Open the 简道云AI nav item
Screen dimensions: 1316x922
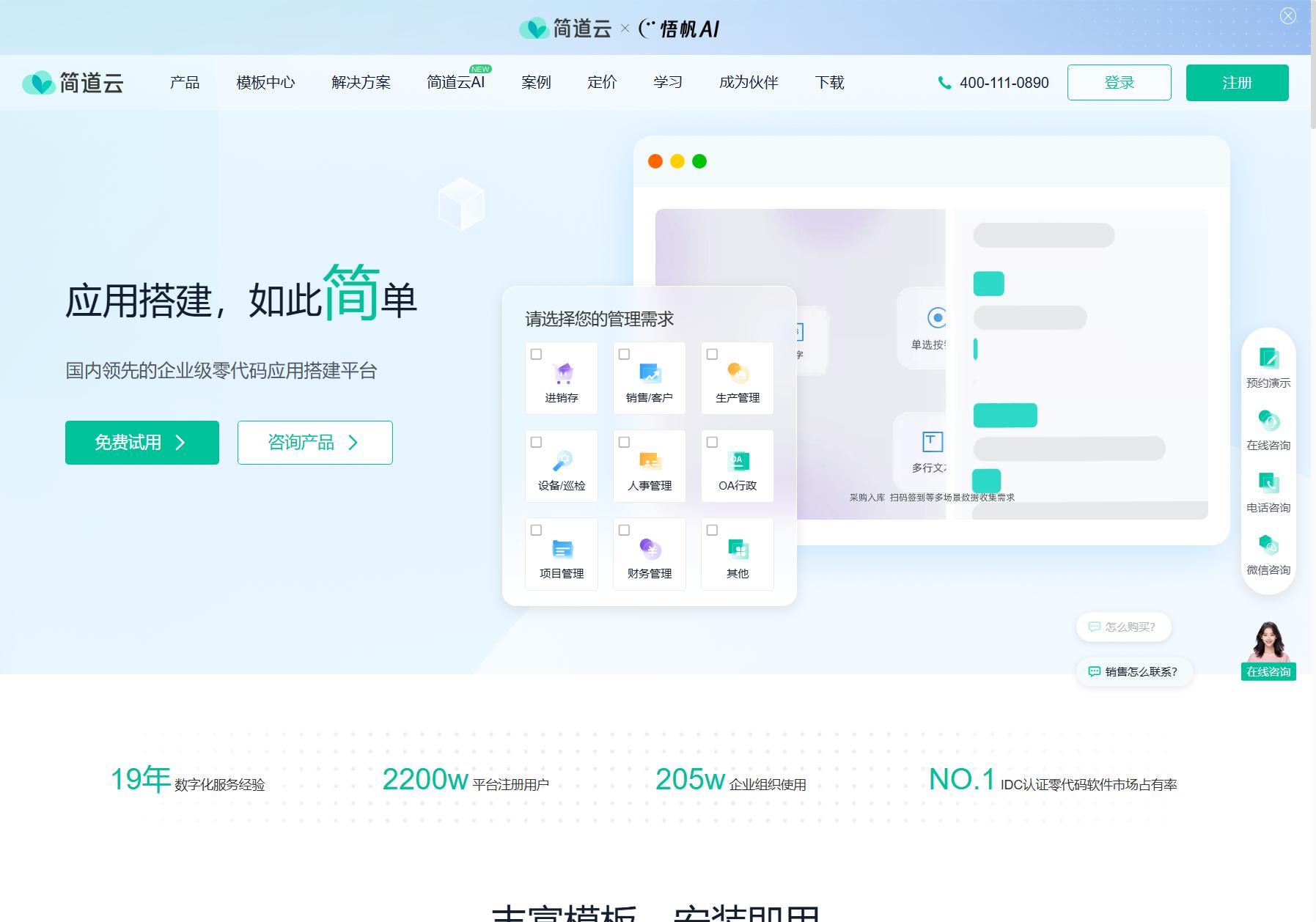click(x=456, y=83)
